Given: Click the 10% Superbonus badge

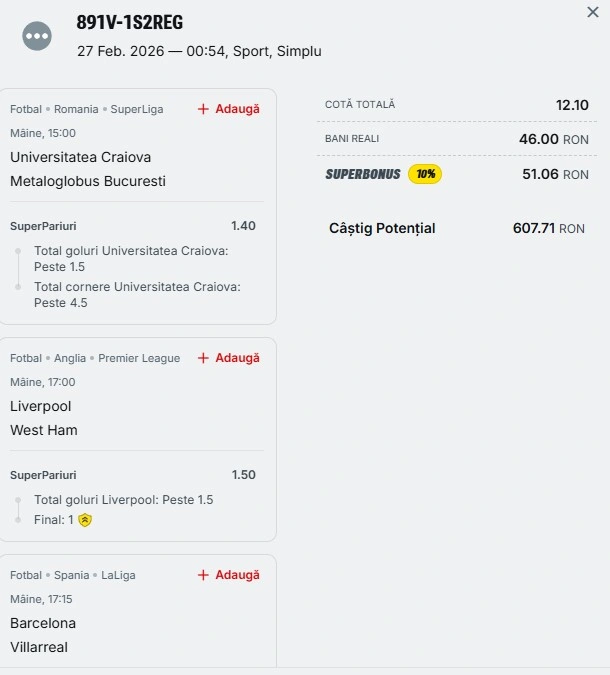Looking at the screenshot, I should coord(425,174).
